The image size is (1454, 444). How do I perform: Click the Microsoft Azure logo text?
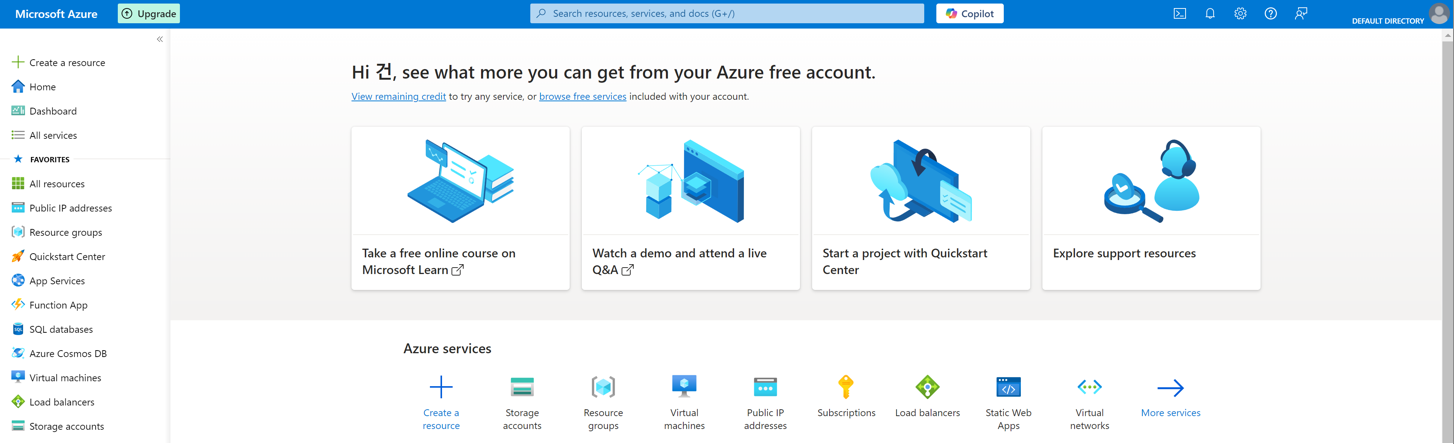pos(56,14)
